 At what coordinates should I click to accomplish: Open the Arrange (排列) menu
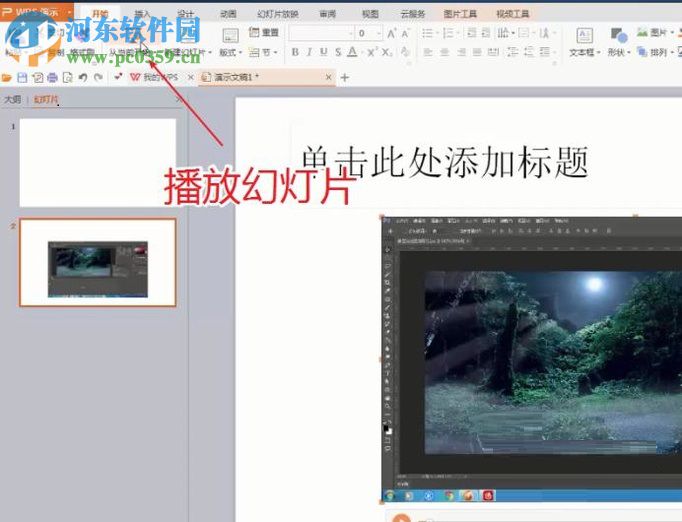click(x=655, y=52)
